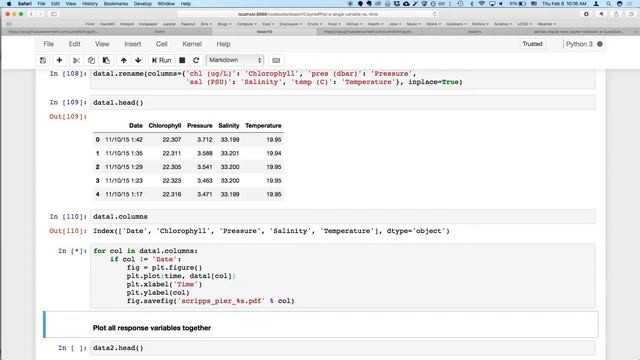The height and width of the screenshot is (360, 640).
Task: Toggle the Safari sidebar button
Action: click(53, 14)
